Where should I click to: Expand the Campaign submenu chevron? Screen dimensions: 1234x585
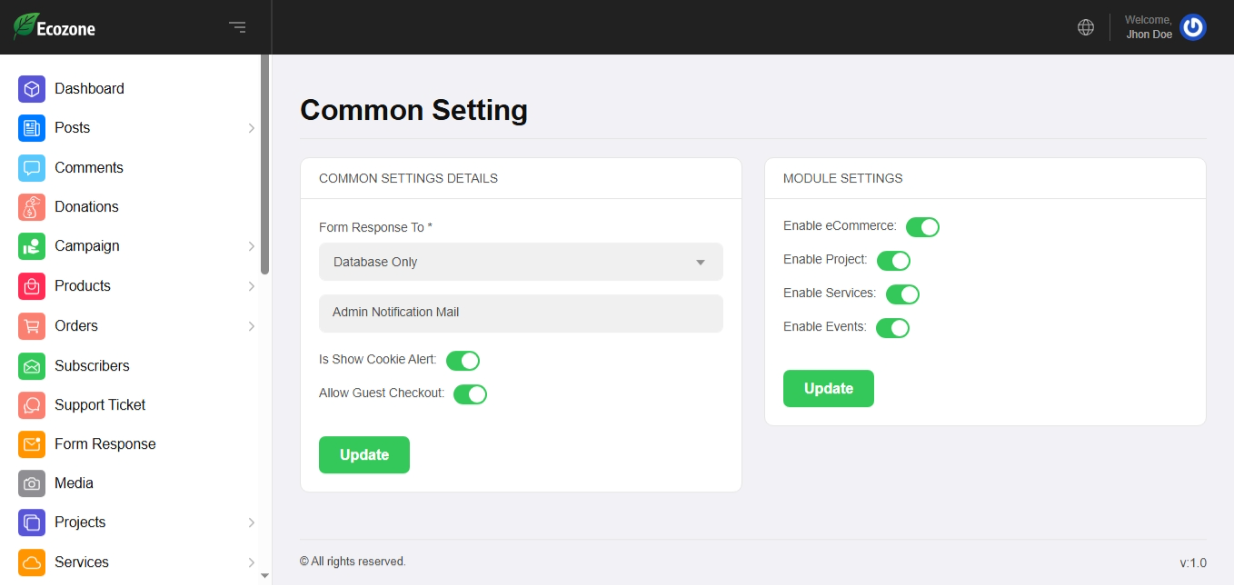(251, 246)
